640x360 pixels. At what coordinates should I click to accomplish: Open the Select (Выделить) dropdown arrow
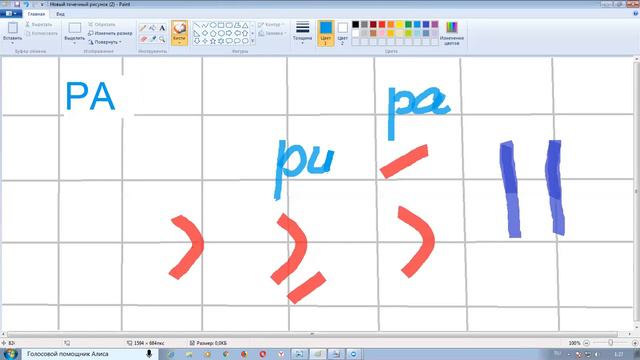[x=75, y=42]
